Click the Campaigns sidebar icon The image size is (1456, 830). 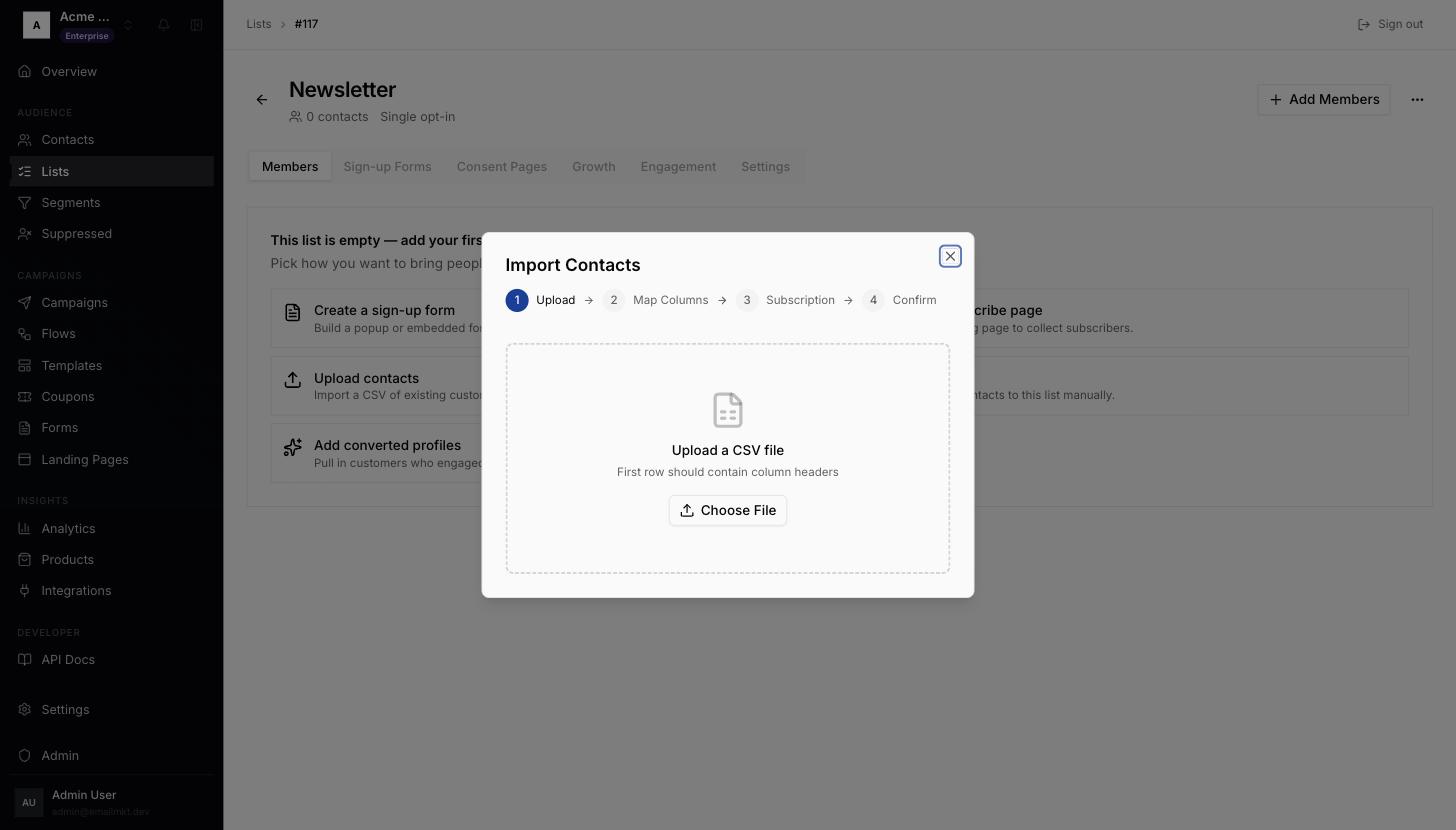tap(25, 302)
